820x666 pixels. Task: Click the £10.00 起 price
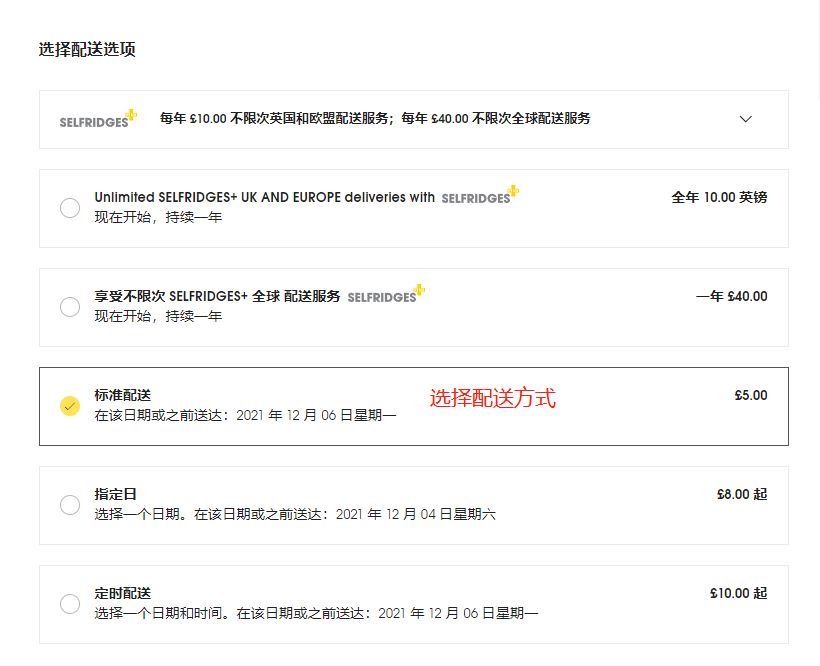point(738,593)
